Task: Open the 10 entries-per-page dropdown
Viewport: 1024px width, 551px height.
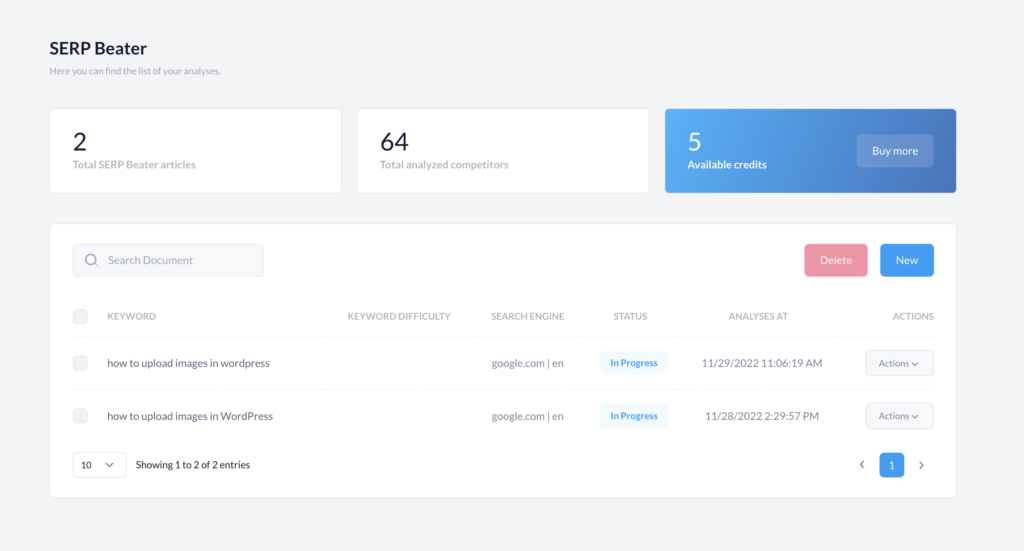Action: (99, 465)
